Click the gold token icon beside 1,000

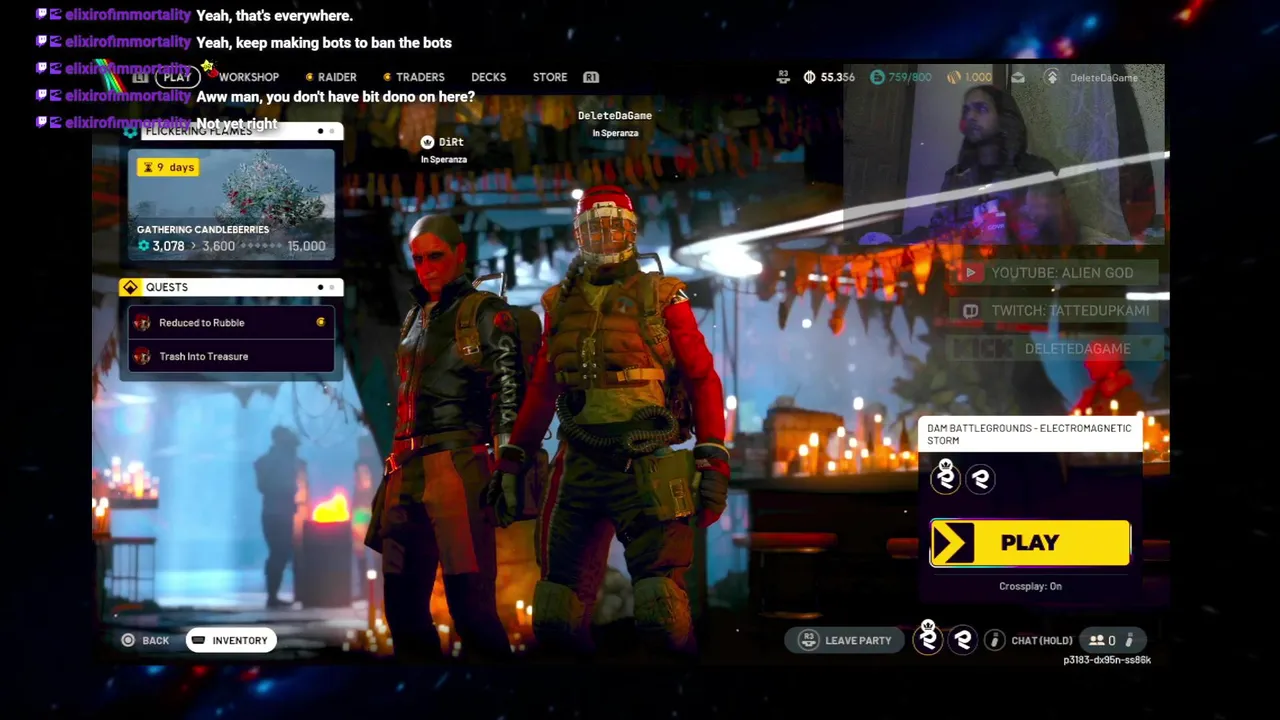coord(953,77)
